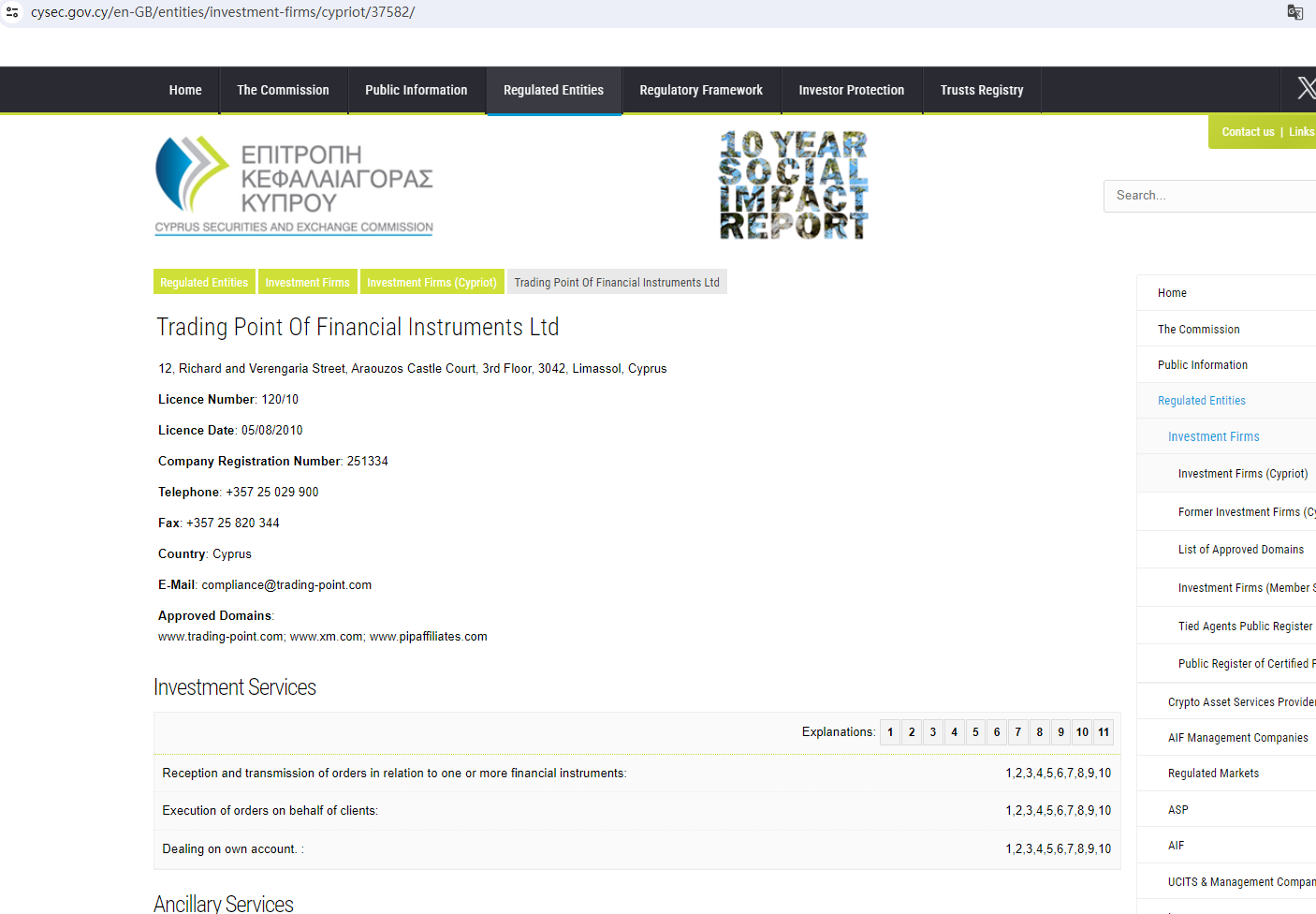Select Regulated Entities in sidebar menu
Viewport: 1316px width, 914px height.
(x=1226, y=401)
